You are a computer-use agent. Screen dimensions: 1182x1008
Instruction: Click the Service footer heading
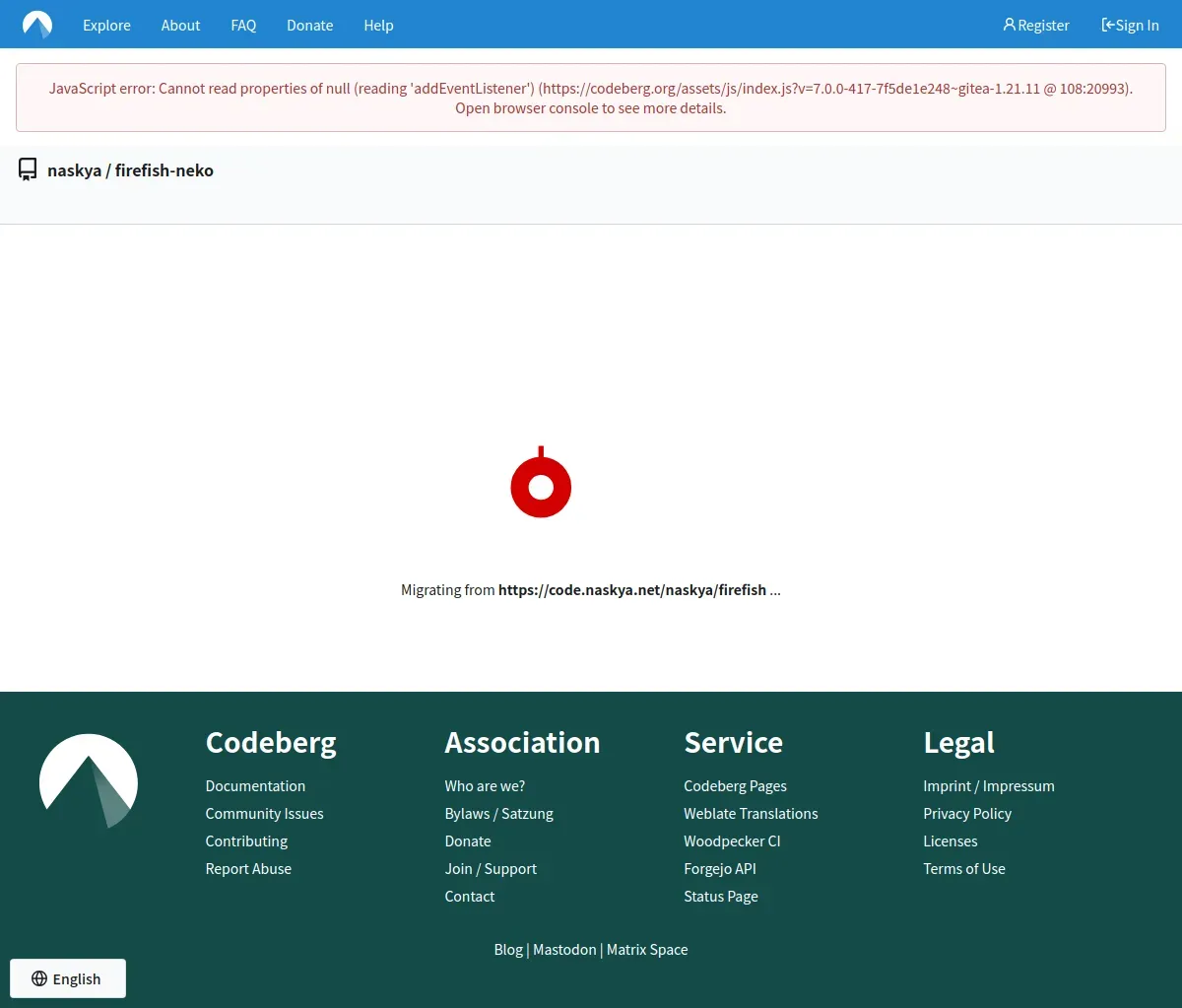pyautogui.click(x=733, y=743)
